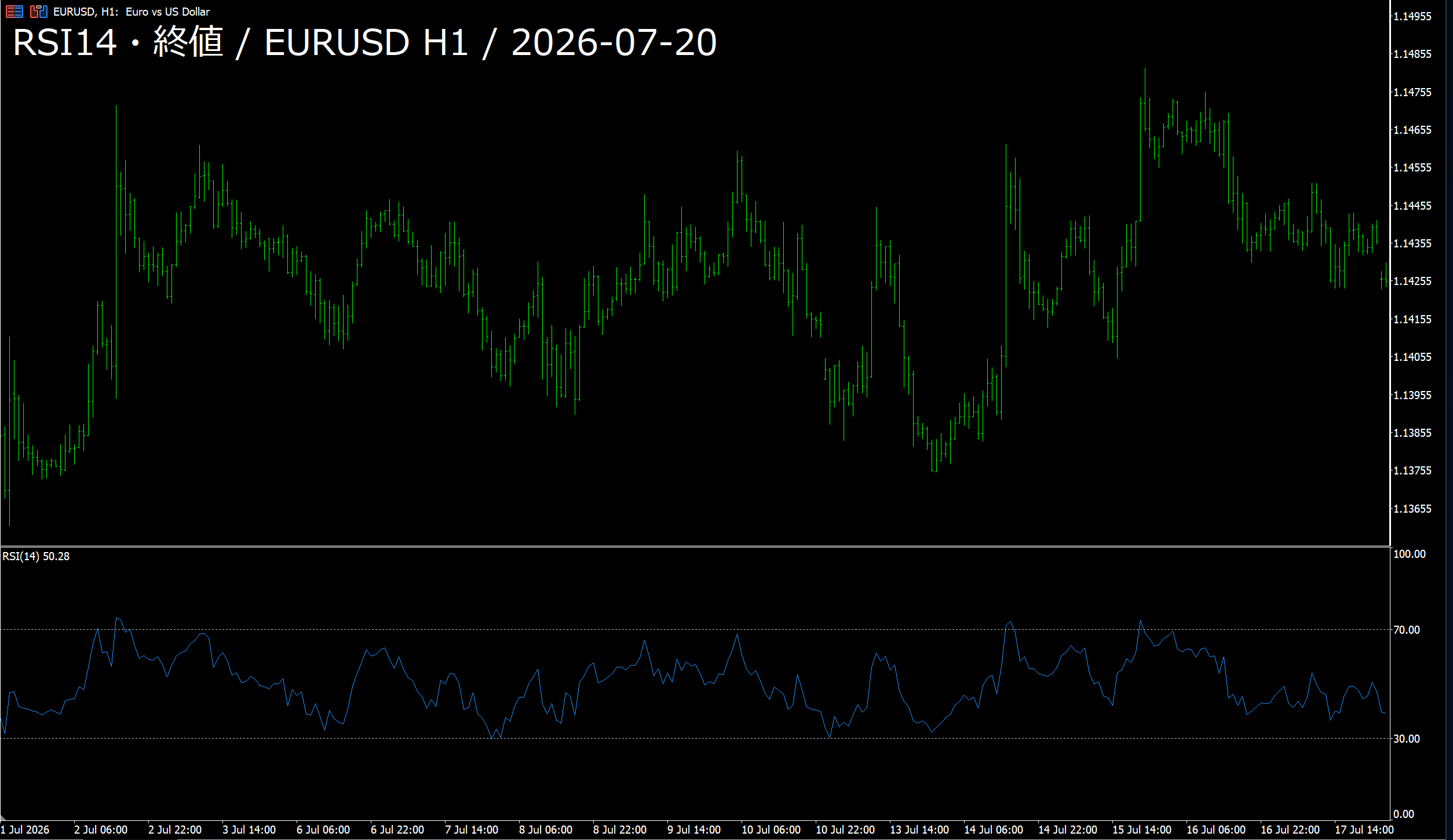The height and width of the screenshot is (840, 1453).
Task: Click the red-blue chart icon before EURUSD
Action: coord(39,11)
